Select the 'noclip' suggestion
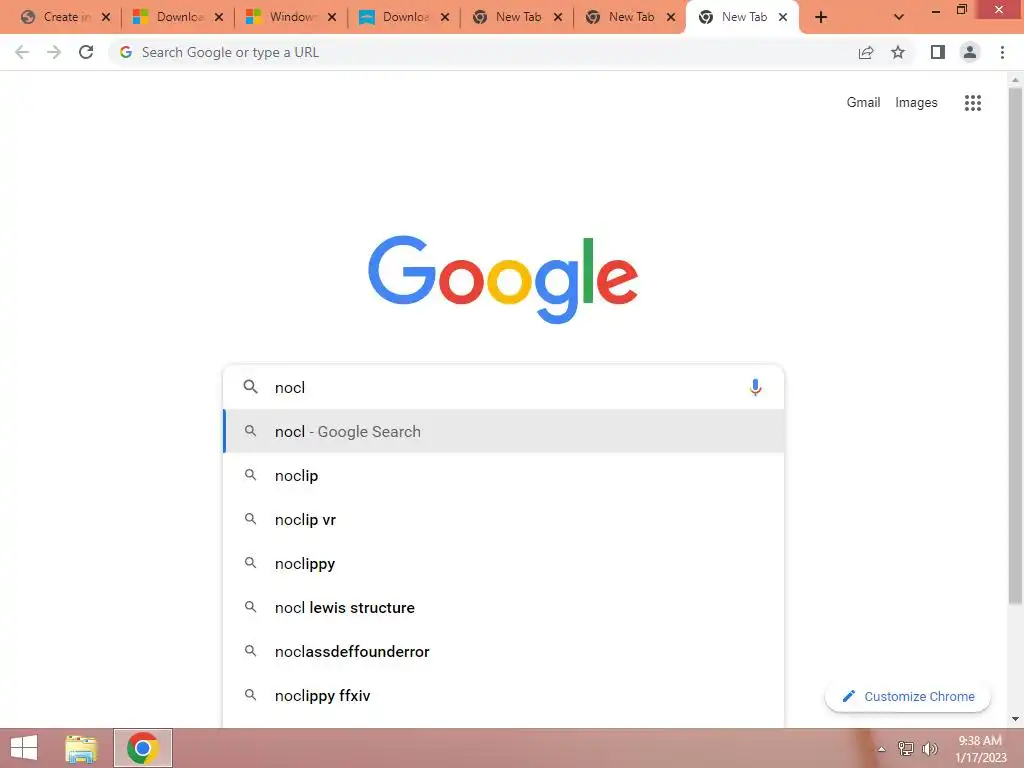Screen dimensions: 1024x768 pyautogui.click(x=504, y=475)
